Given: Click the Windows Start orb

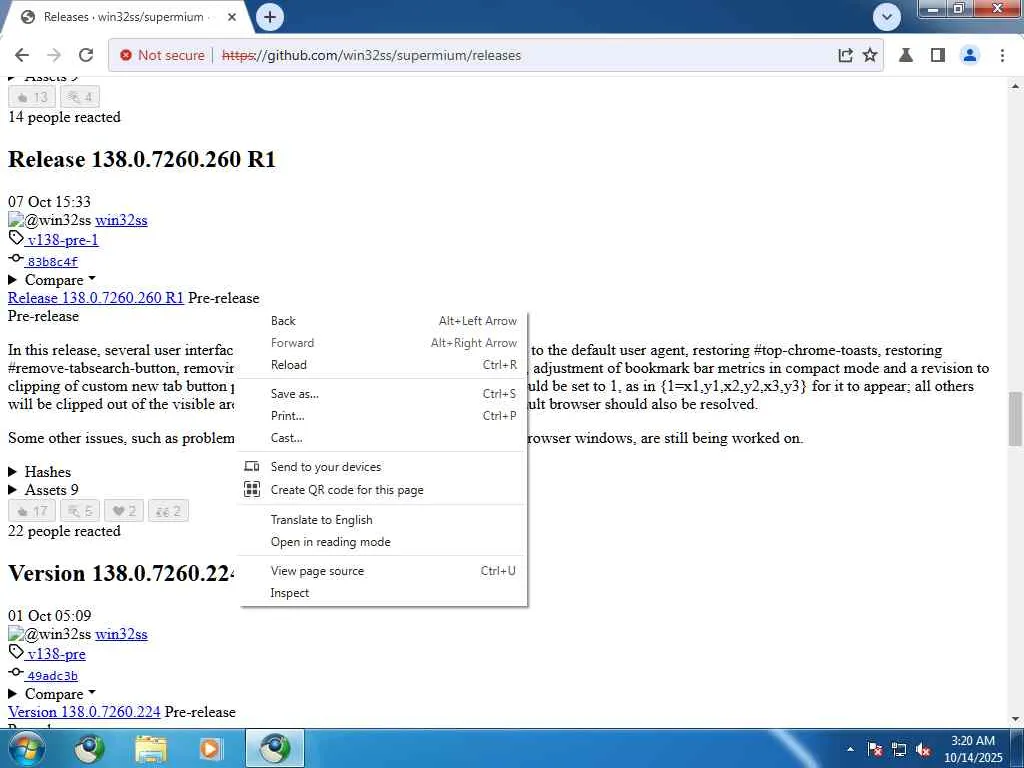Looking at the screenshot, I should pos(27,748).
